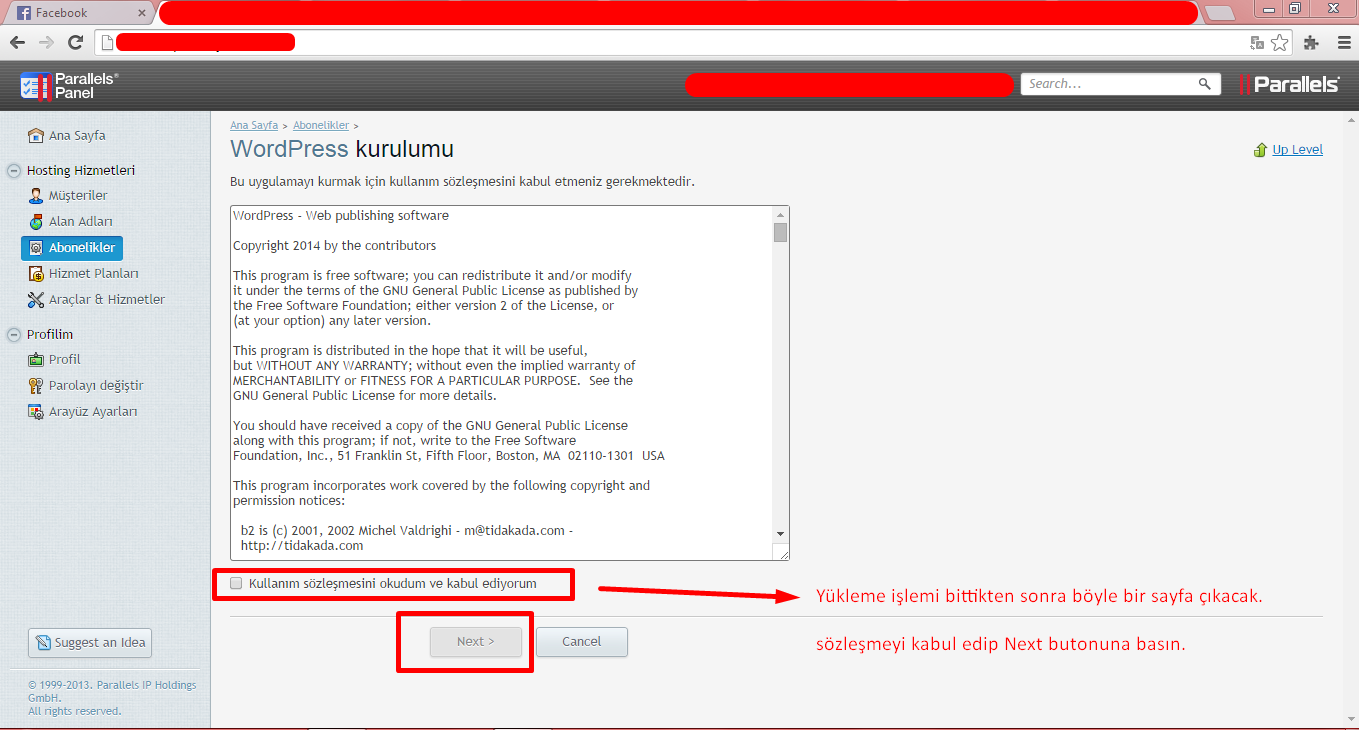Click license text scrollbar down arrow
This screenshot has height=730, width=1359.
[x=781, y=535]
